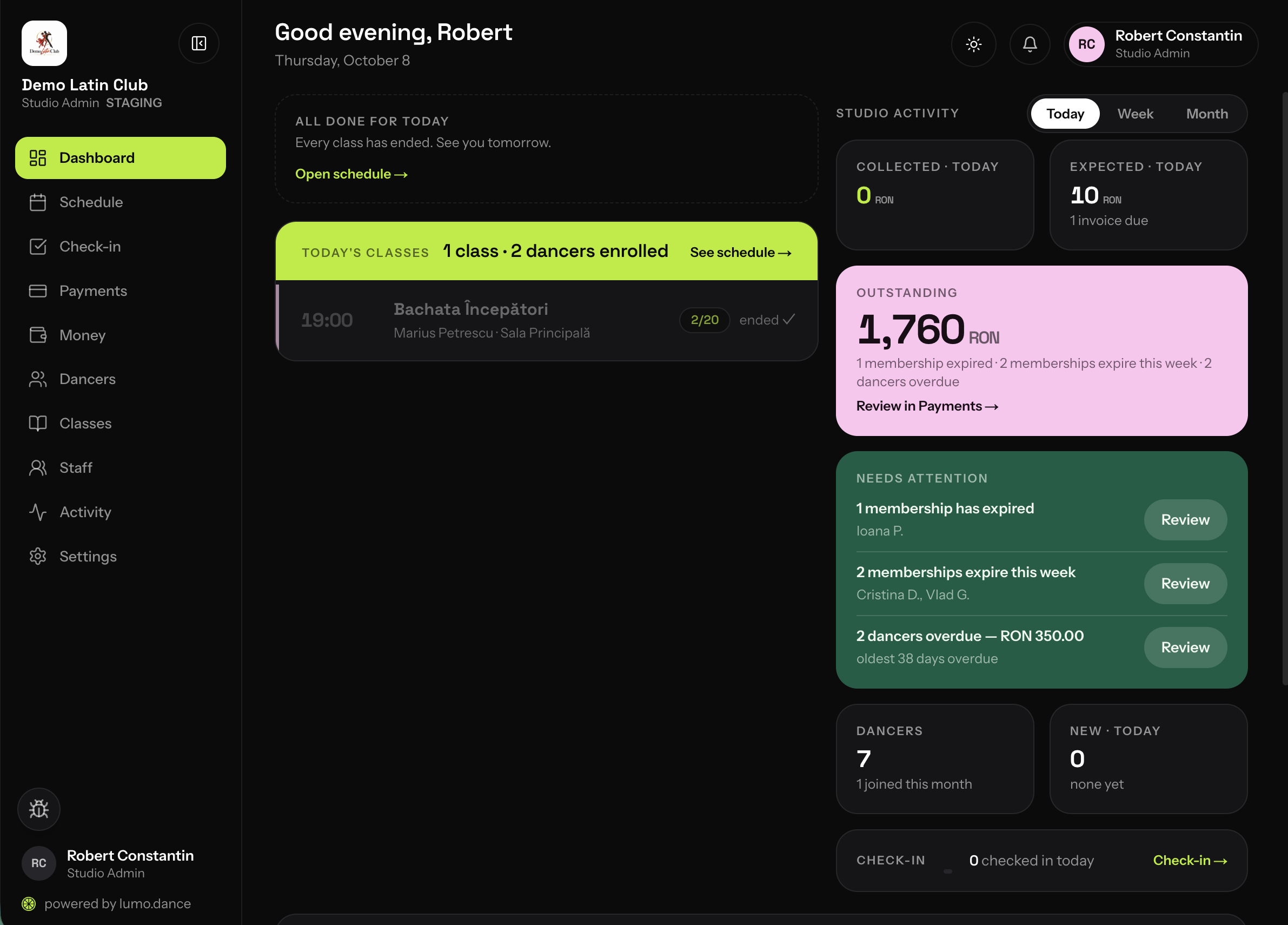Click the Activity pulse icon
This screenshot has height=925, width=1288.
click(38, 512)
